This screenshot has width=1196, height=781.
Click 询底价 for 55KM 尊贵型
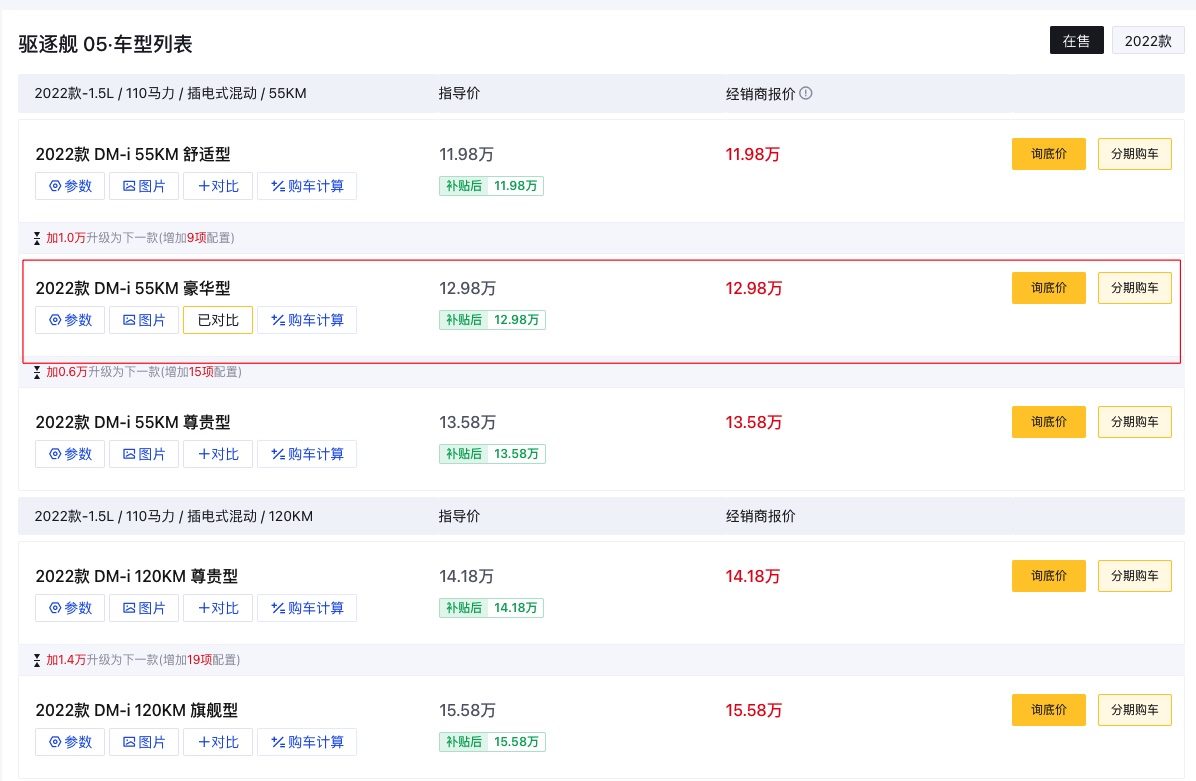coord(1049,422)
